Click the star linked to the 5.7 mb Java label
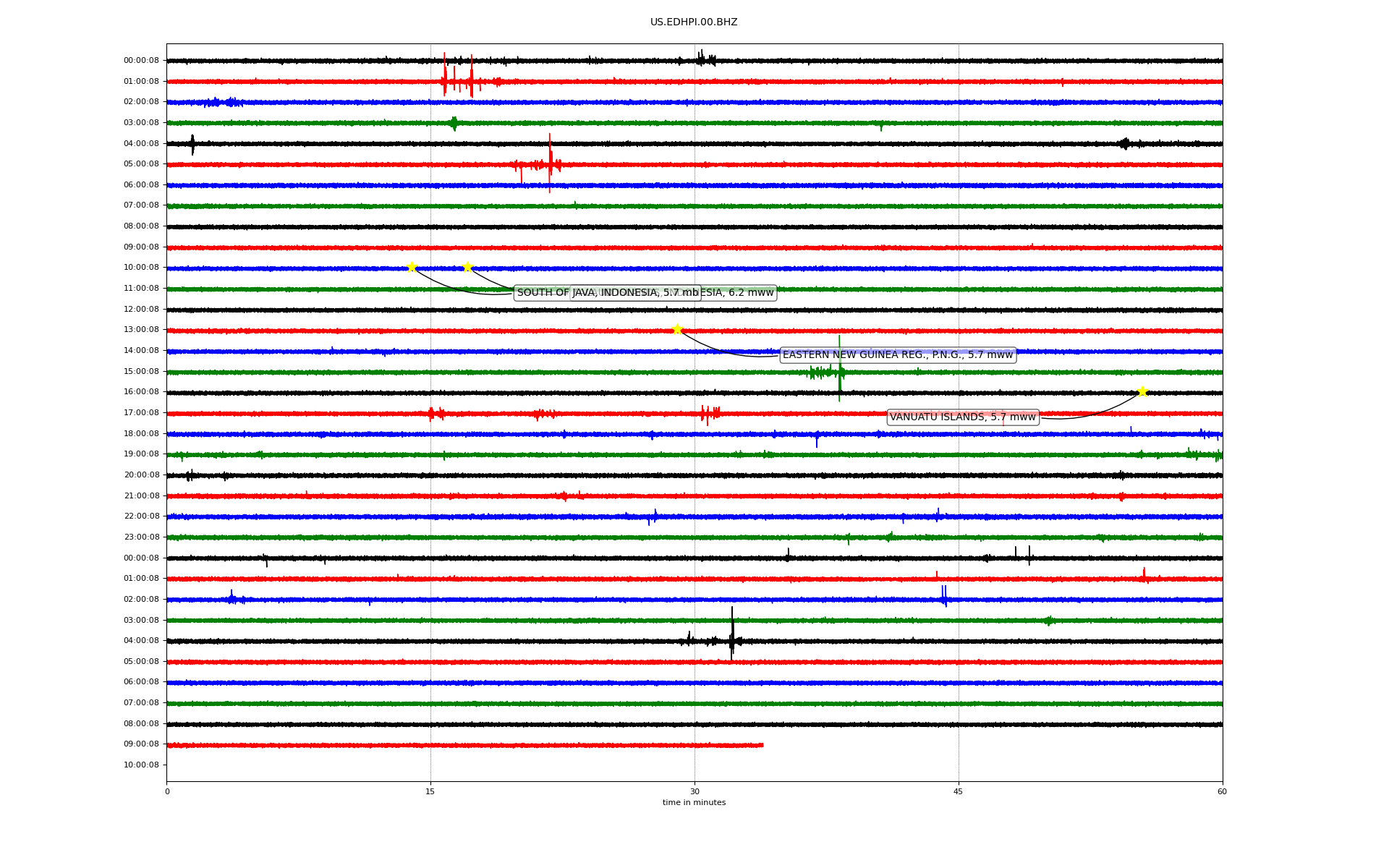The height and width of the screenshot is (868, 1389). click(412, 267)
